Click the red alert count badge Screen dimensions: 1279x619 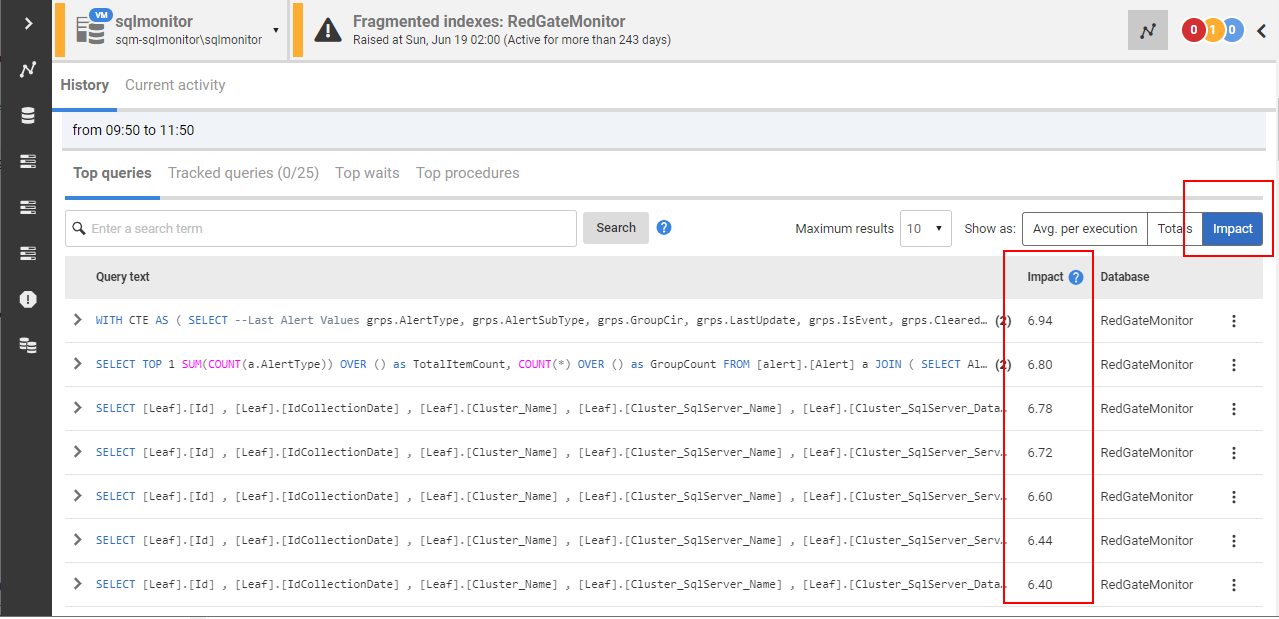coord(1192,31)
